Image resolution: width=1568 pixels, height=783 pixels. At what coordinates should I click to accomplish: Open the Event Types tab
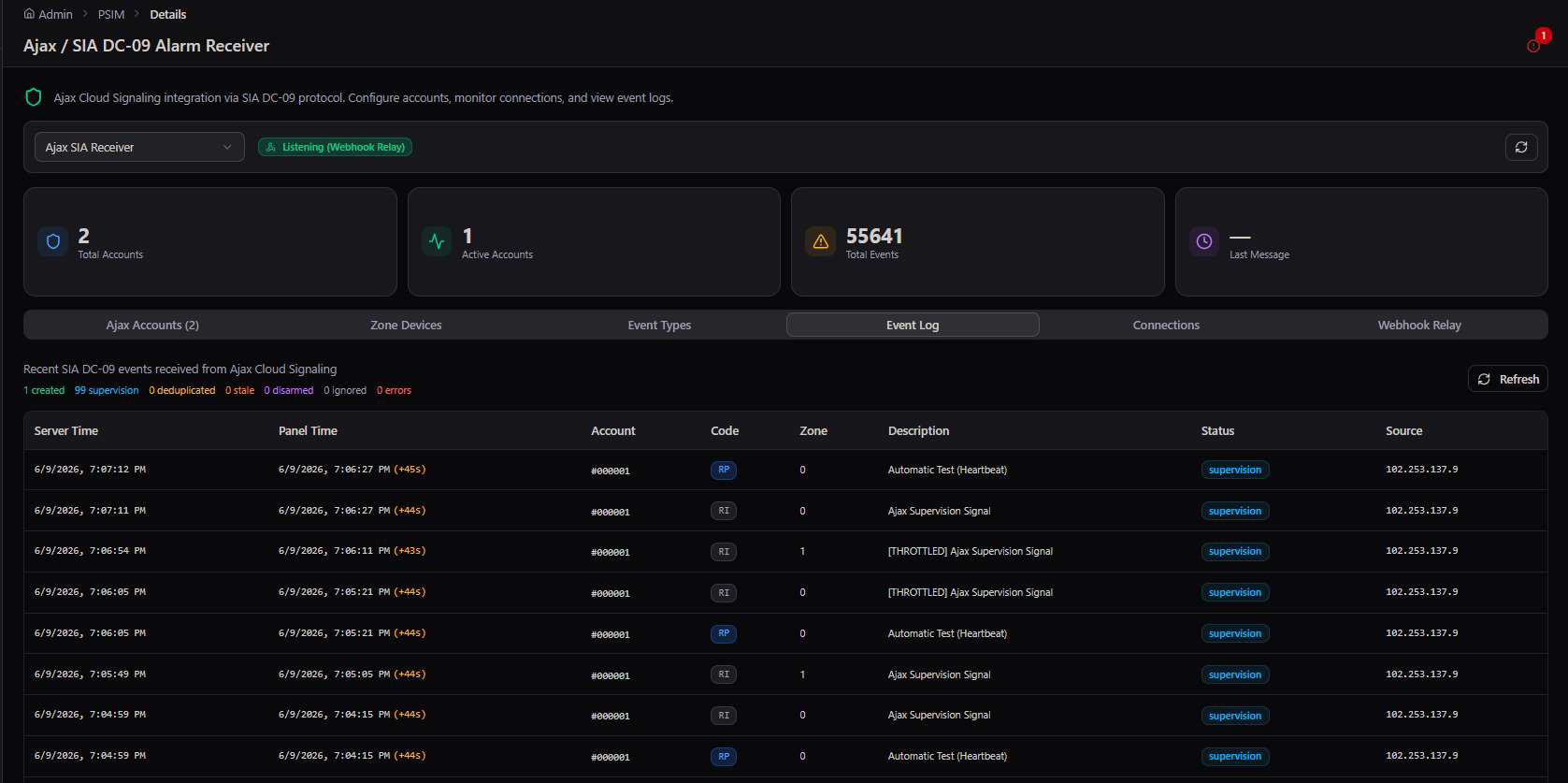click(x=659, y=325)
